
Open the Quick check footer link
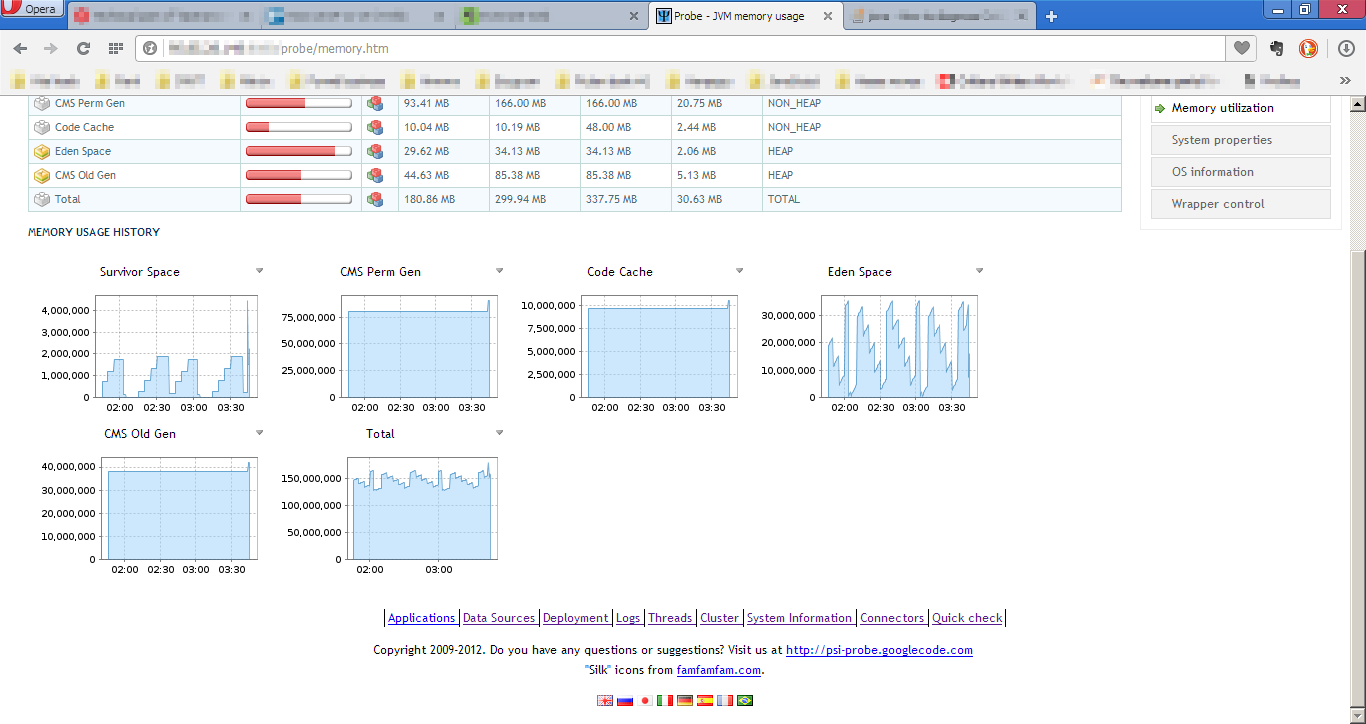967,618
